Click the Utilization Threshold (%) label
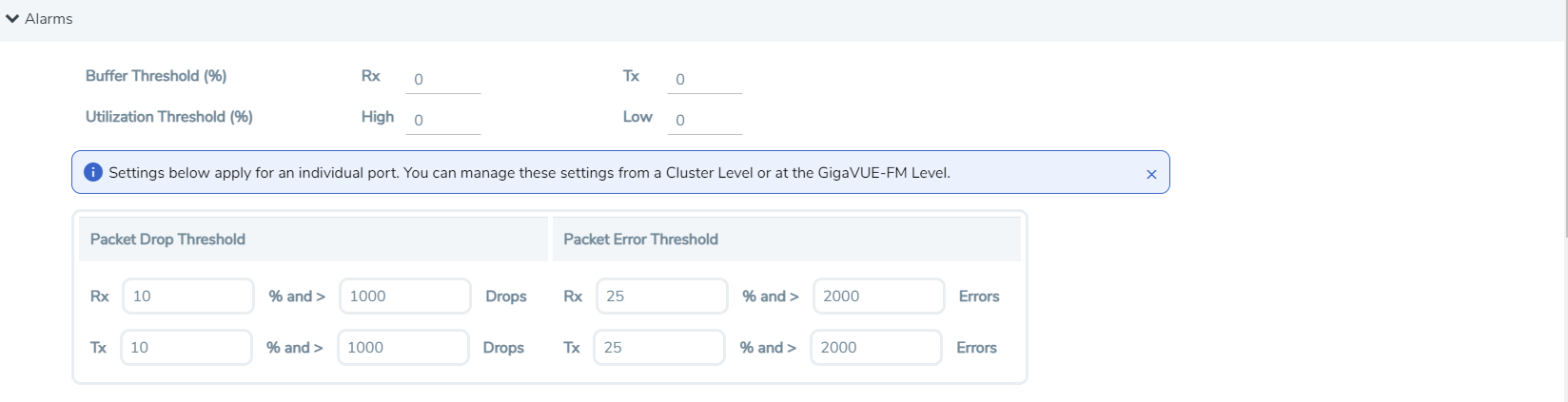This screenshot has width=1568, height=402. pos(169,117)
